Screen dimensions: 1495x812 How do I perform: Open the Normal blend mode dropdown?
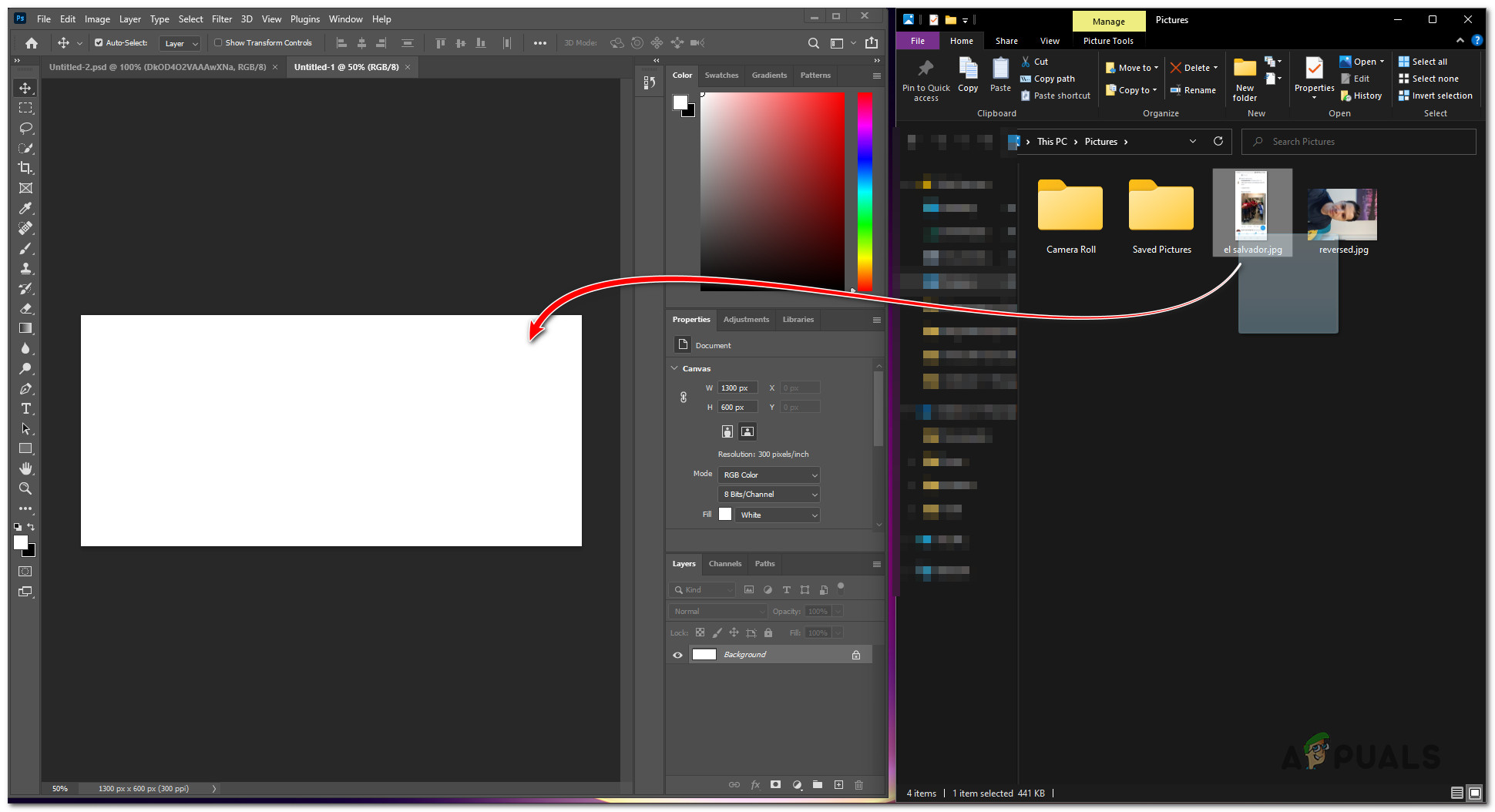[x=717, y=612]
